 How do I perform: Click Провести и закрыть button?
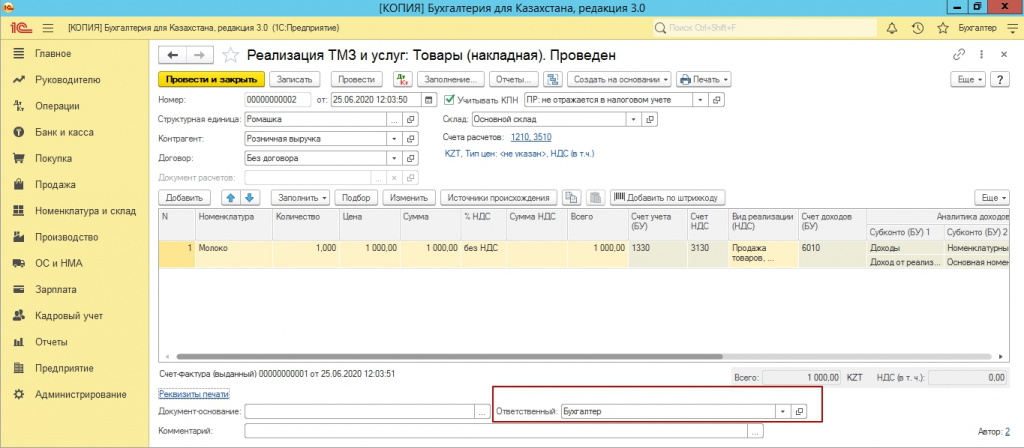pos(212,79)
